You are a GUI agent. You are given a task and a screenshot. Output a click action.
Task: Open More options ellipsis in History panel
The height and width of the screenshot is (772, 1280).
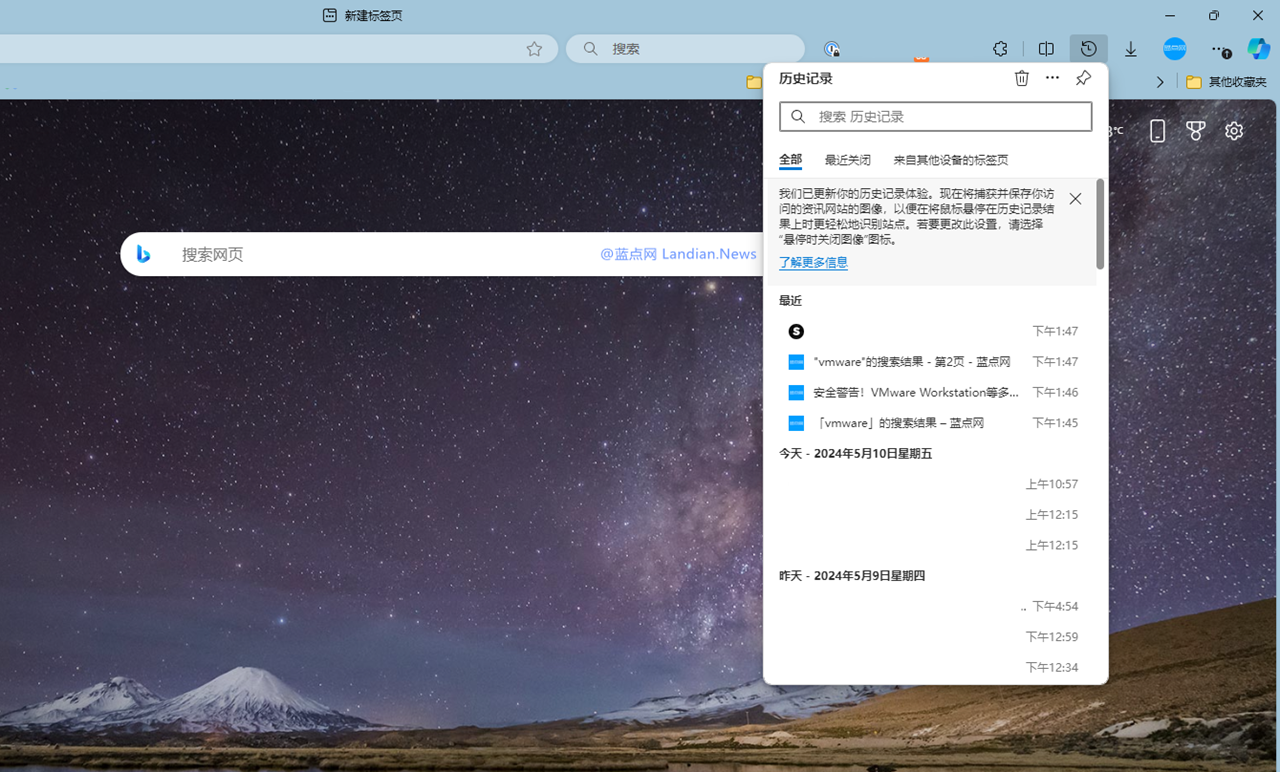coord(1052,78)
